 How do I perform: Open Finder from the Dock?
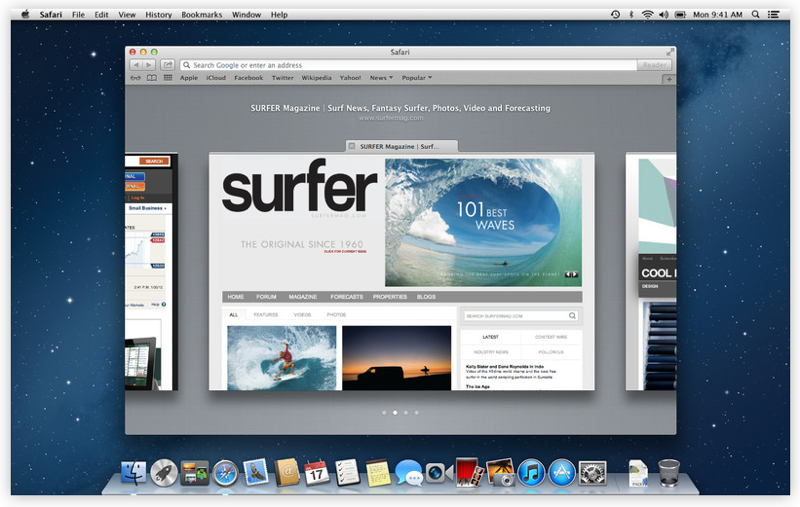[134, 473]
